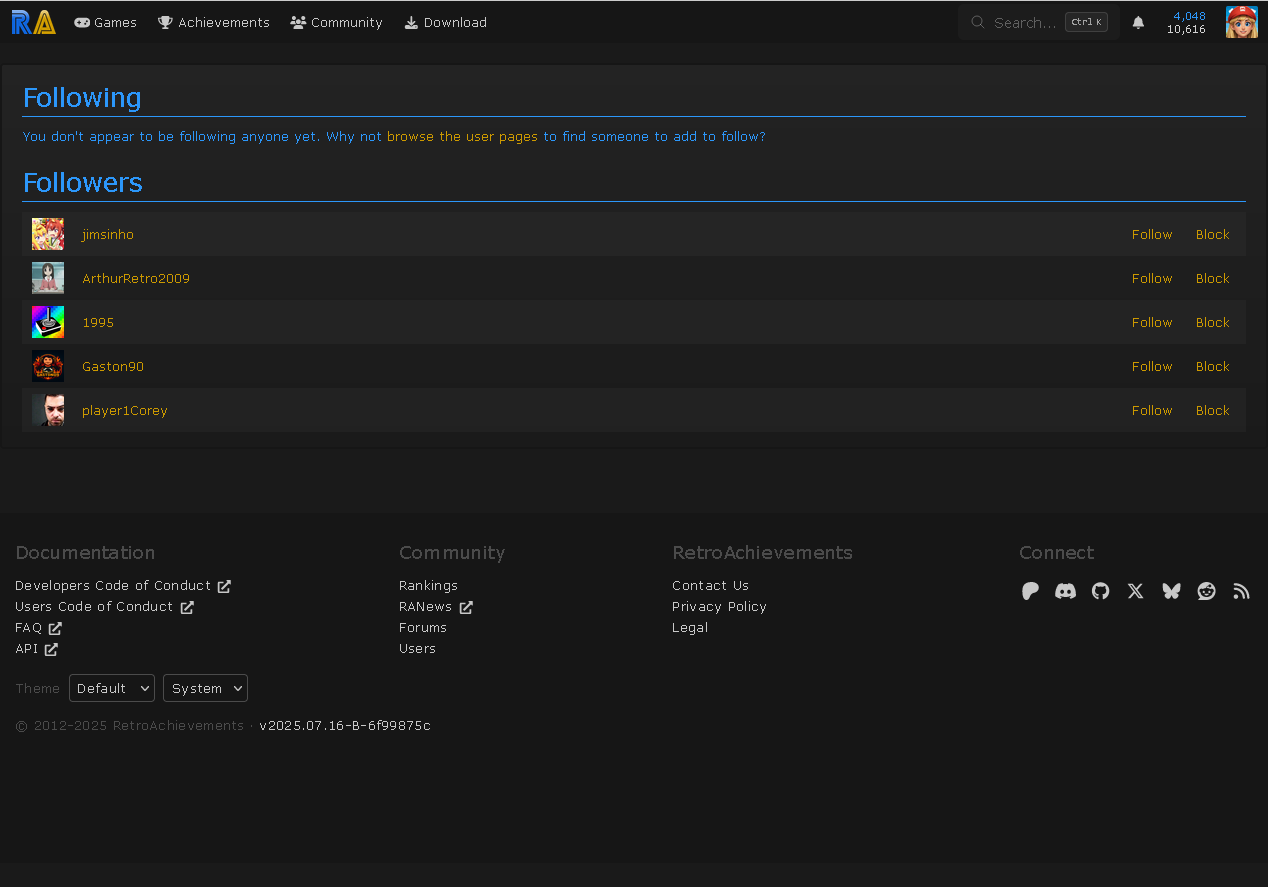
Task: Open the RANews footer link
Action: (x=436, y=607)
